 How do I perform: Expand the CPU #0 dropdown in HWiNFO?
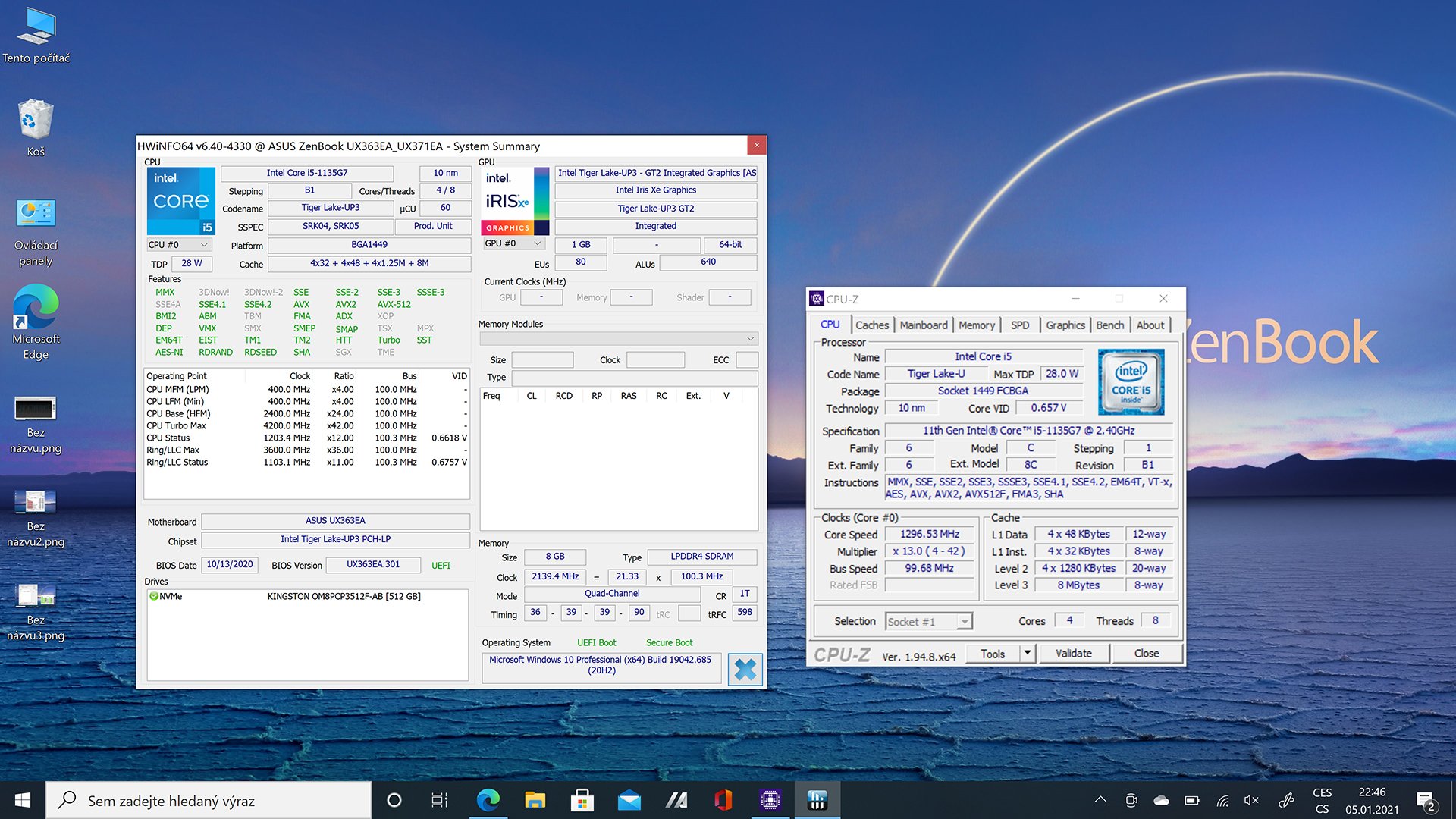click(x=178, y=245)
